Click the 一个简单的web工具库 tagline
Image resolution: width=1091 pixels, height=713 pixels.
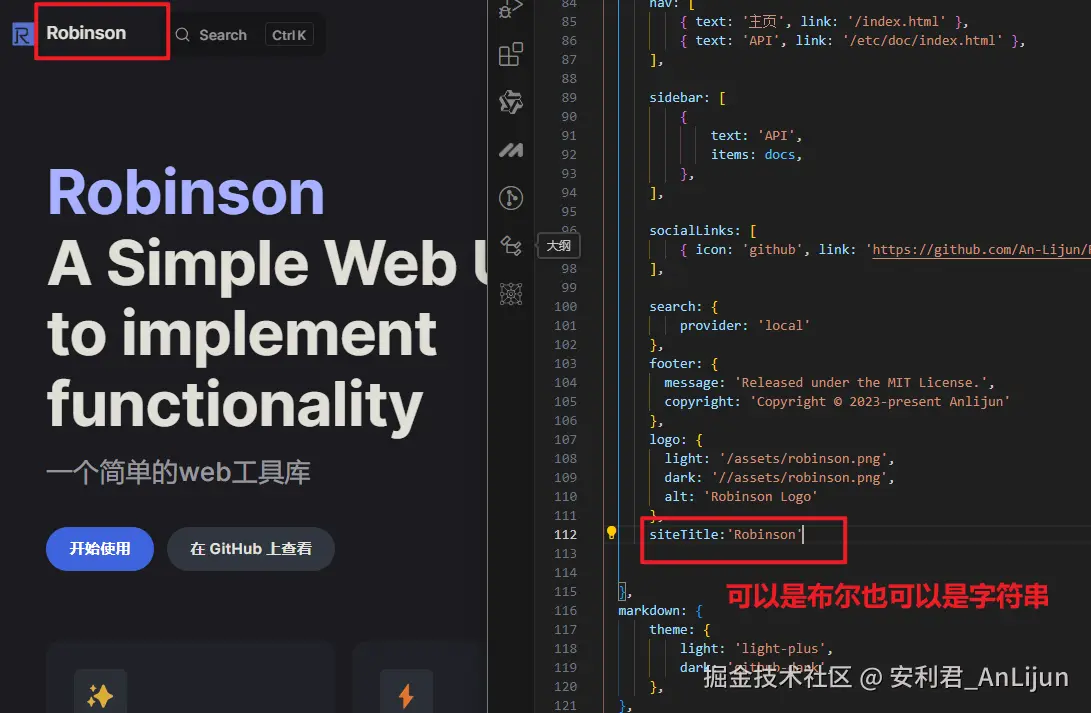[179, 472]
